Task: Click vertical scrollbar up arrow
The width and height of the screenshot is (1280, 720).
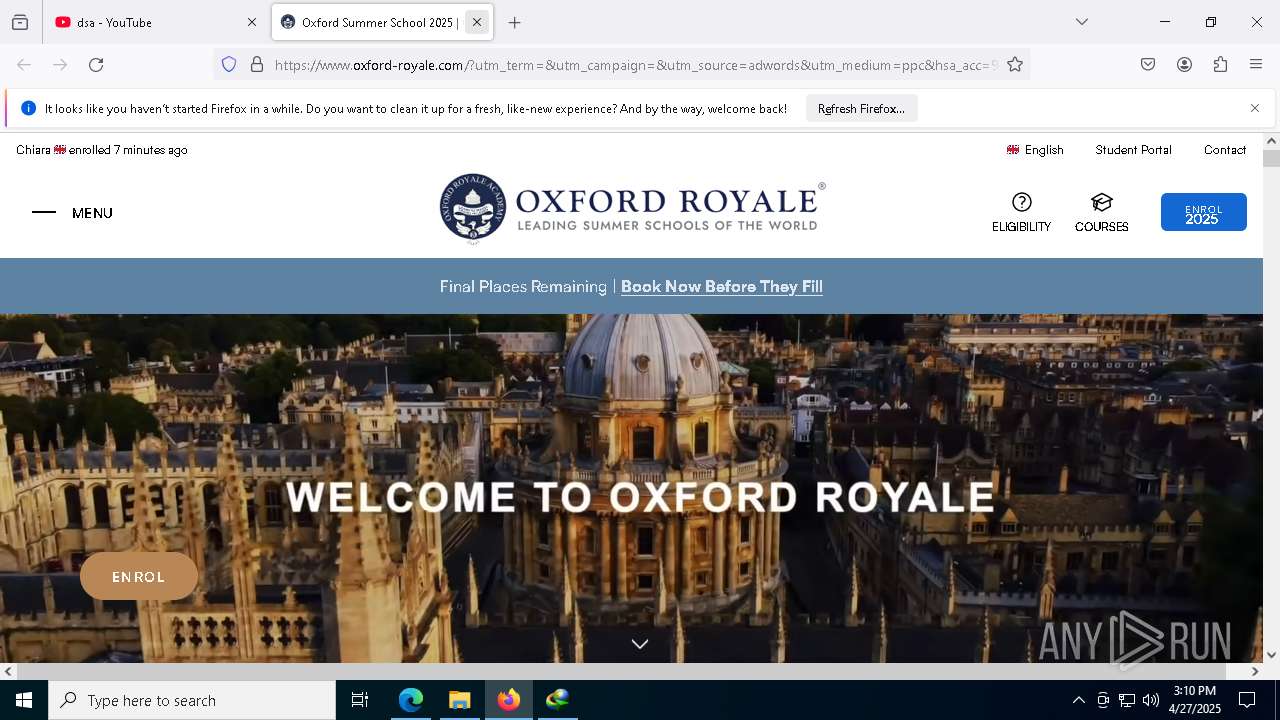Action: click(x=1271, y=142)
